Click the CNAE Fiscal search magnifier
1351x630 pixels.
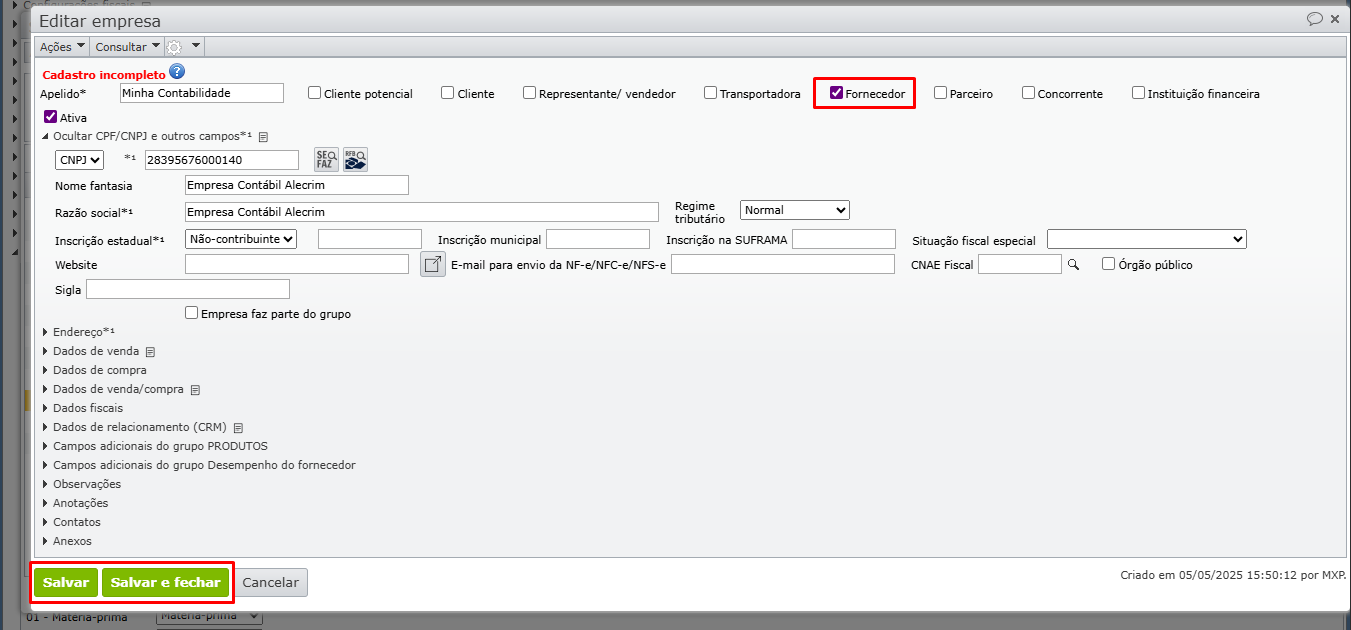click(x=1073, y=265)
